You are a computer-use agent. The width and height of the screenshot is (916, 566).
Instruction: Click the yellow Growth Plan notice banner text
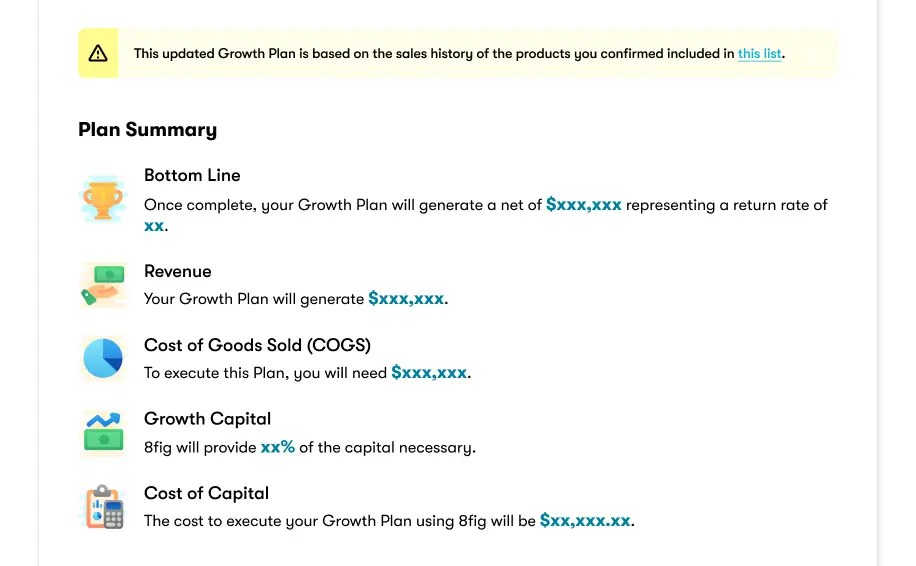(x=459, y=54)
